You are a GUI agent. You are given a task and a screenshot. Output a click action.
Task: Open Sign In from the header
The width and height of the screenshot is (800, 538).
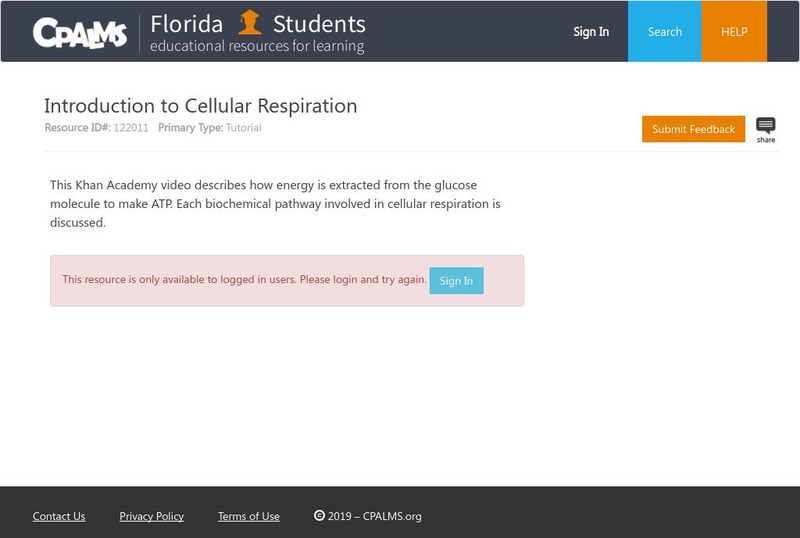coord(591,32)
